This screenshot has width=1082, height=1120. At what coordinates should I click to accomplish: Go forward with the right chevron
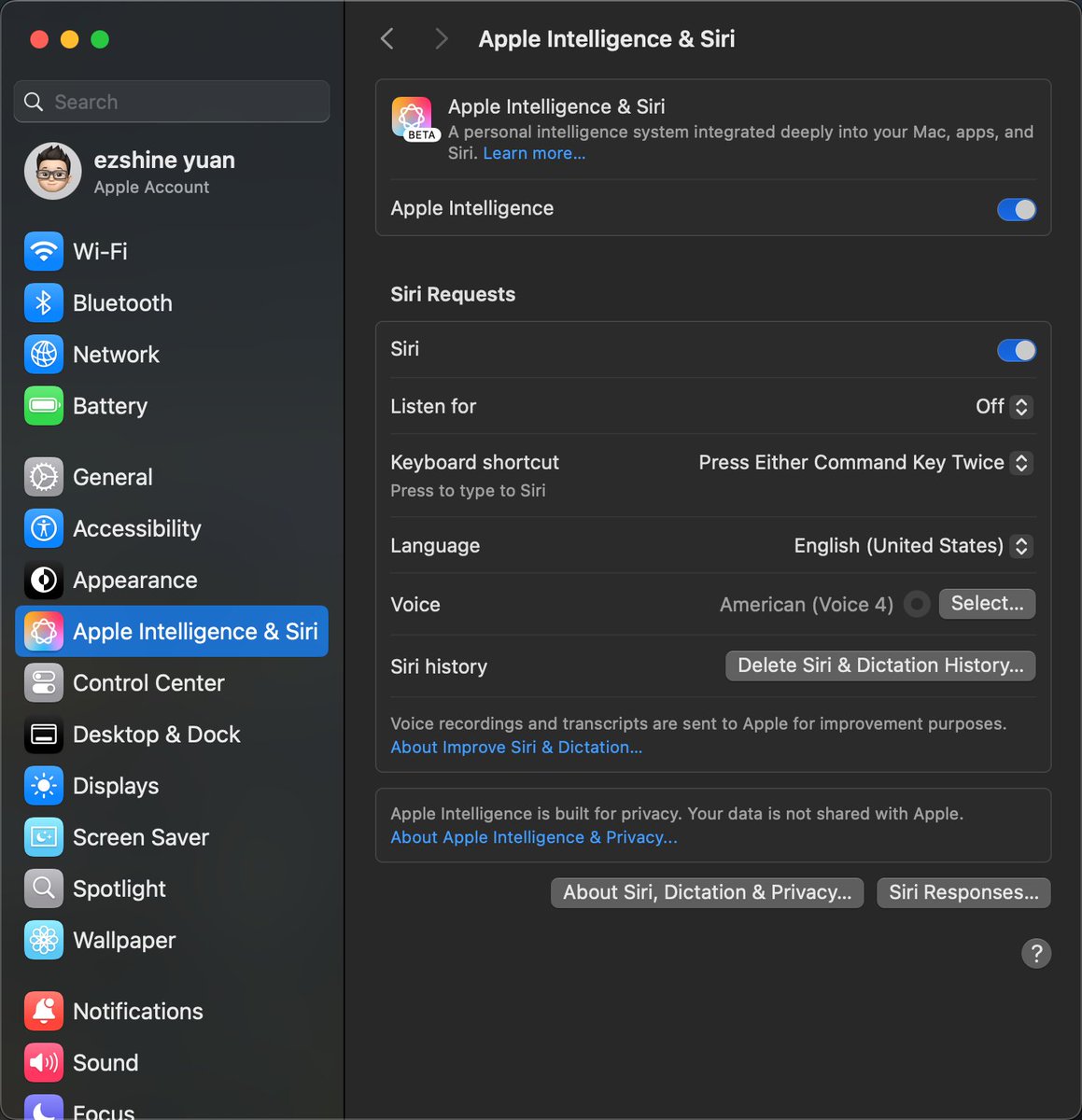(442, 38)
